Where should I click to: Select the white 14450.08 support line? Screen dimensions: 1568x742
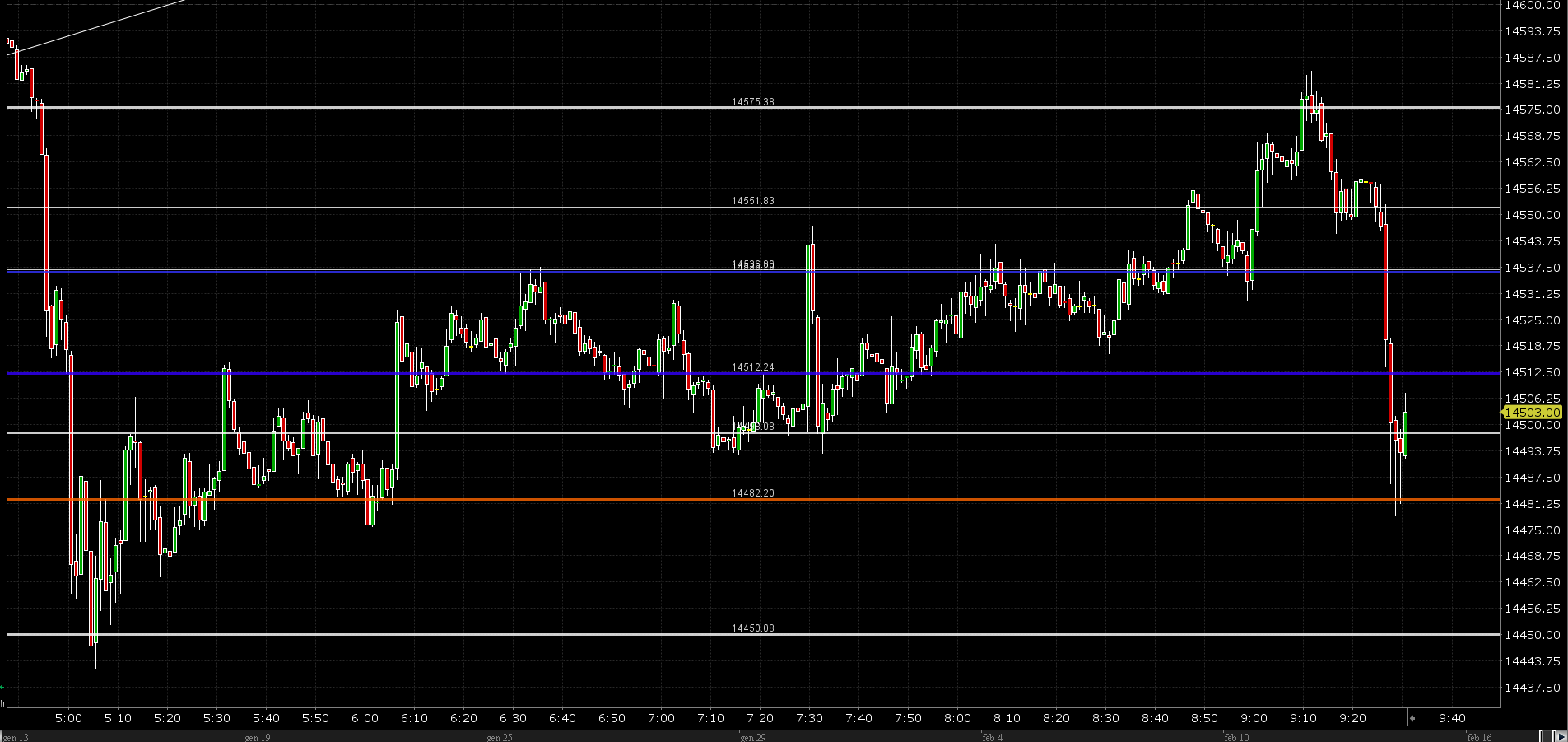(x=494, y=634)
